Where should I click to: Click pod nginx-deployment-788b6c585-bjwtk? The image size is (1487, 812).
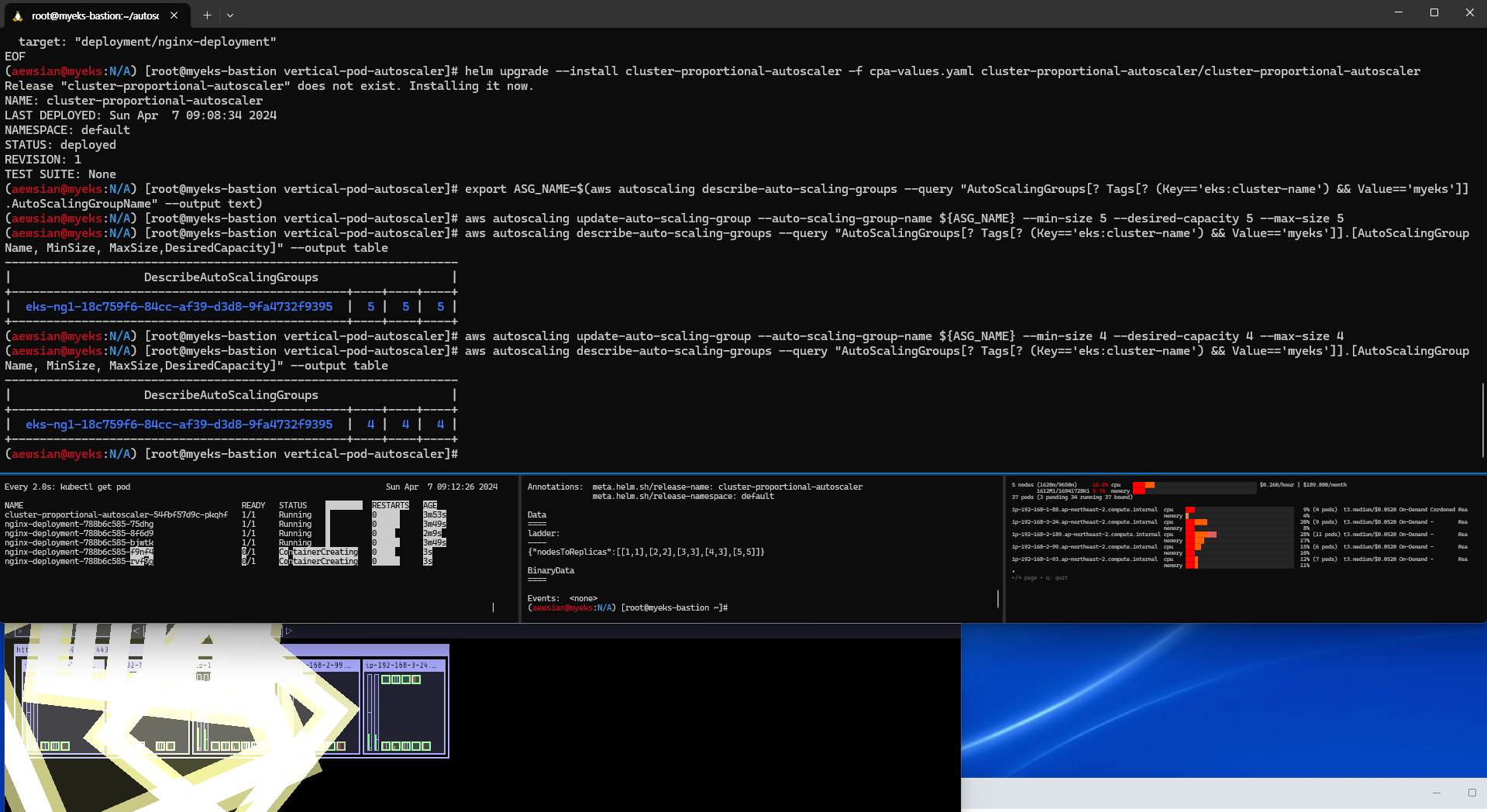[79, 542]
